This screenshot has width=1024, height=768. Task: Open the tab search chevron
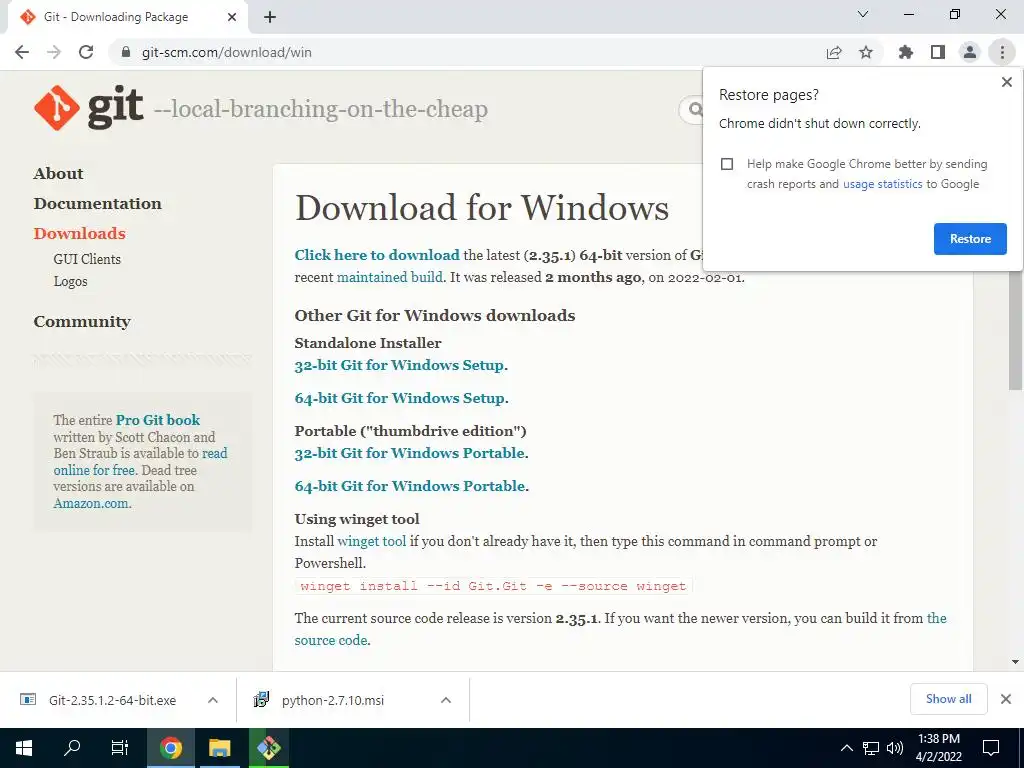[863, 14]
